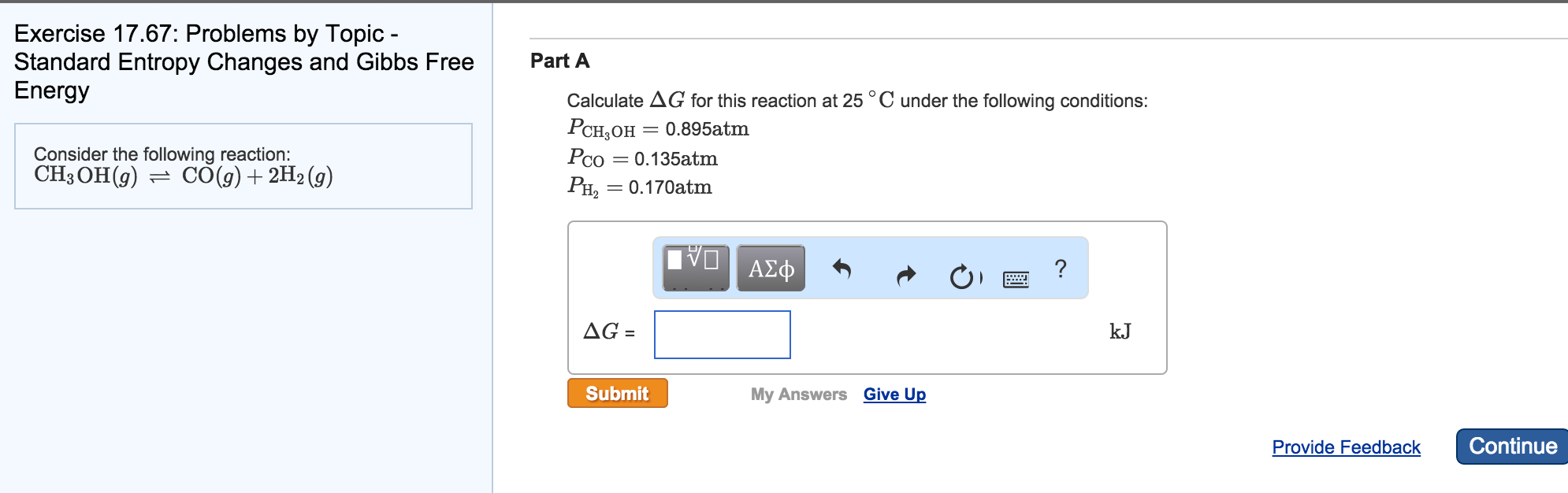
Task: Select the ΑΣφ Greek symbols icon
Action: pos(770,269)
